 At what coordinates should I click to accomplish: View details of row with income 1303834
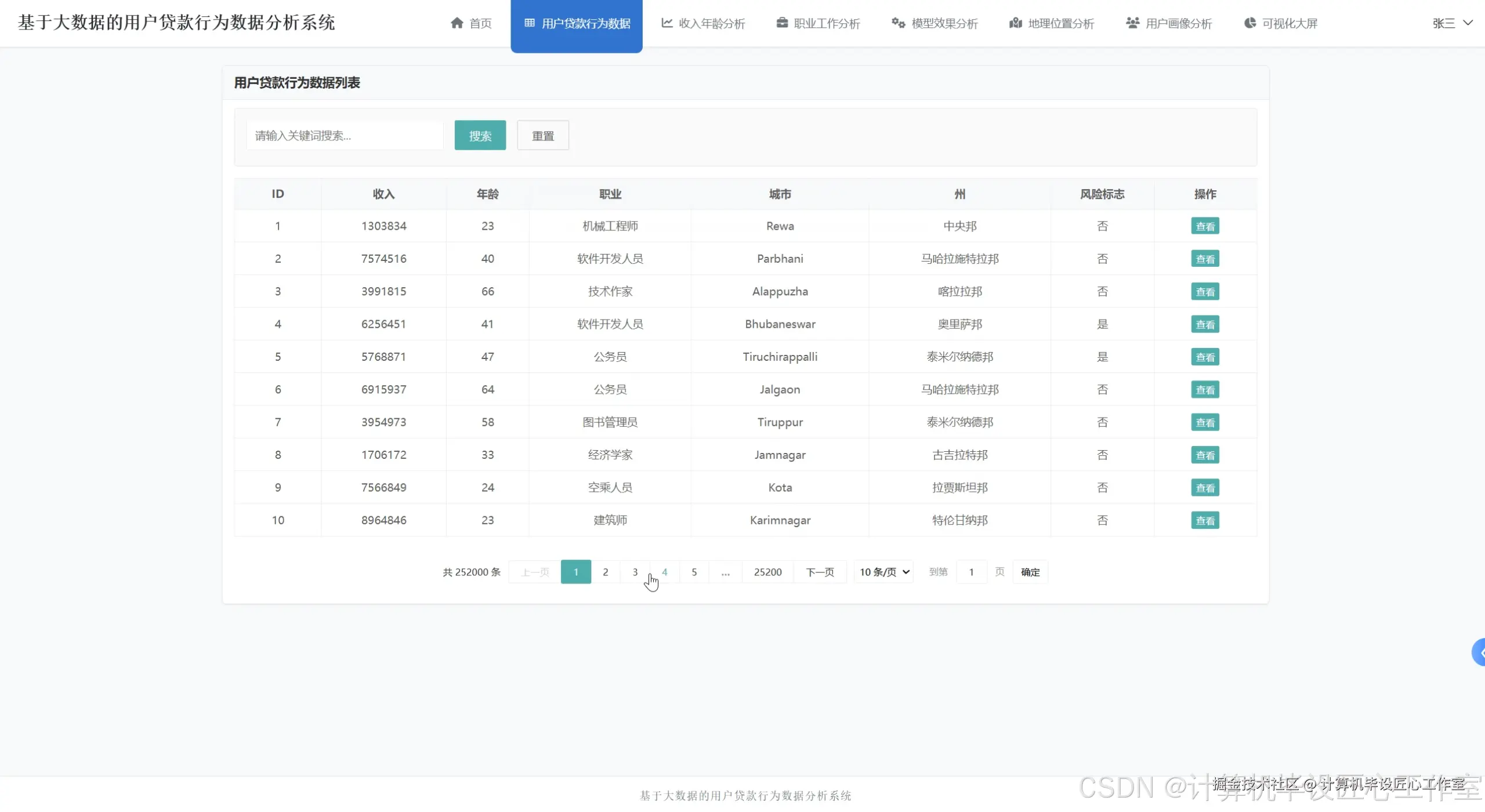pos(1205,226)
